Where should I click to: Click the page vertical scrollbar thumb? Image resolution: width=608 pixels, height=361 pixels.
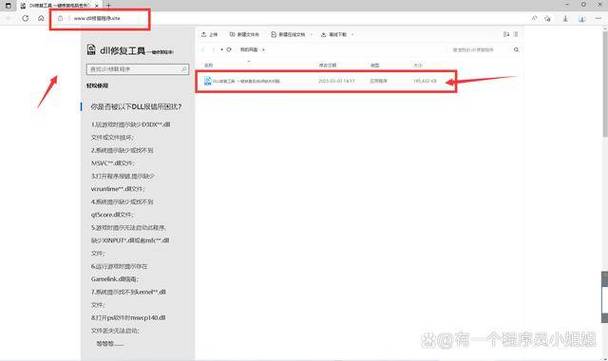pos(605,84)
